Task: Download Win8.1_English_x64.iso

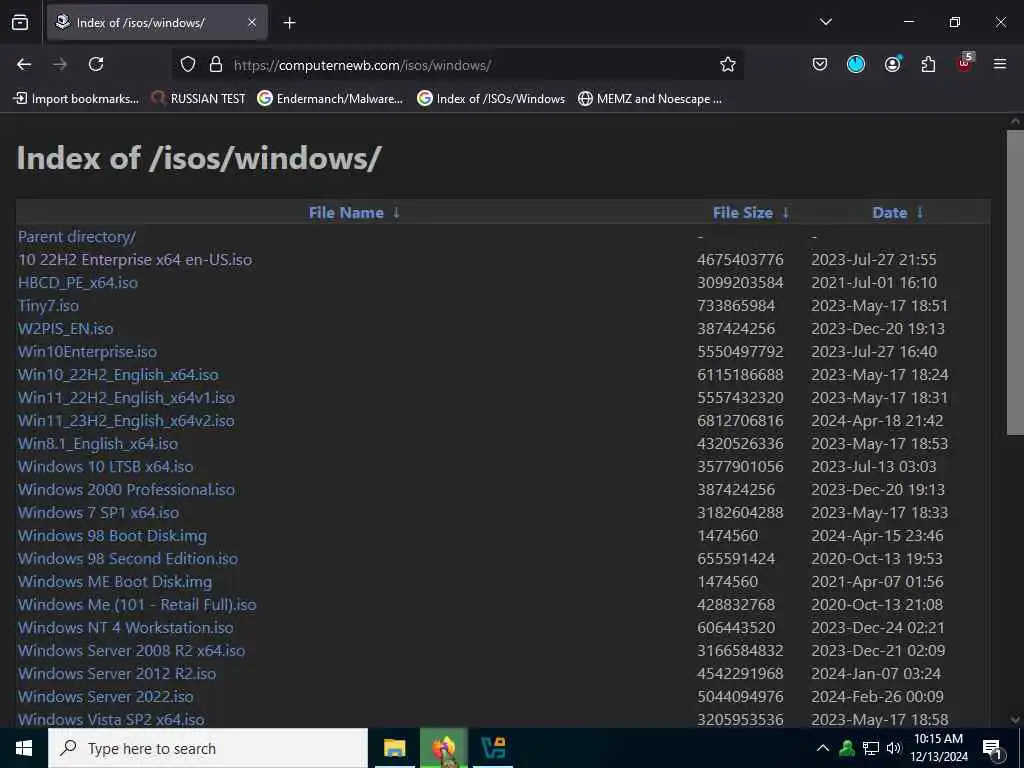Action: click(98, 443)
